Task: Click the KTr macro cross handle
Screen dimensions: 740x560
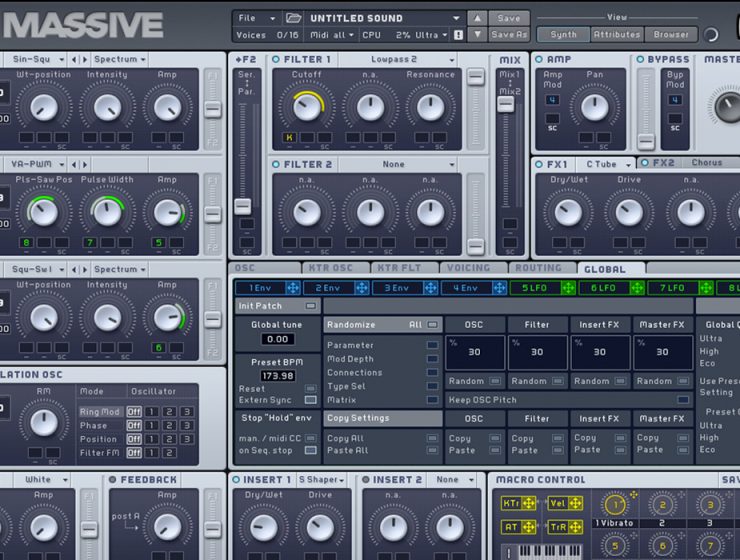Action: [x=529, y=503]
